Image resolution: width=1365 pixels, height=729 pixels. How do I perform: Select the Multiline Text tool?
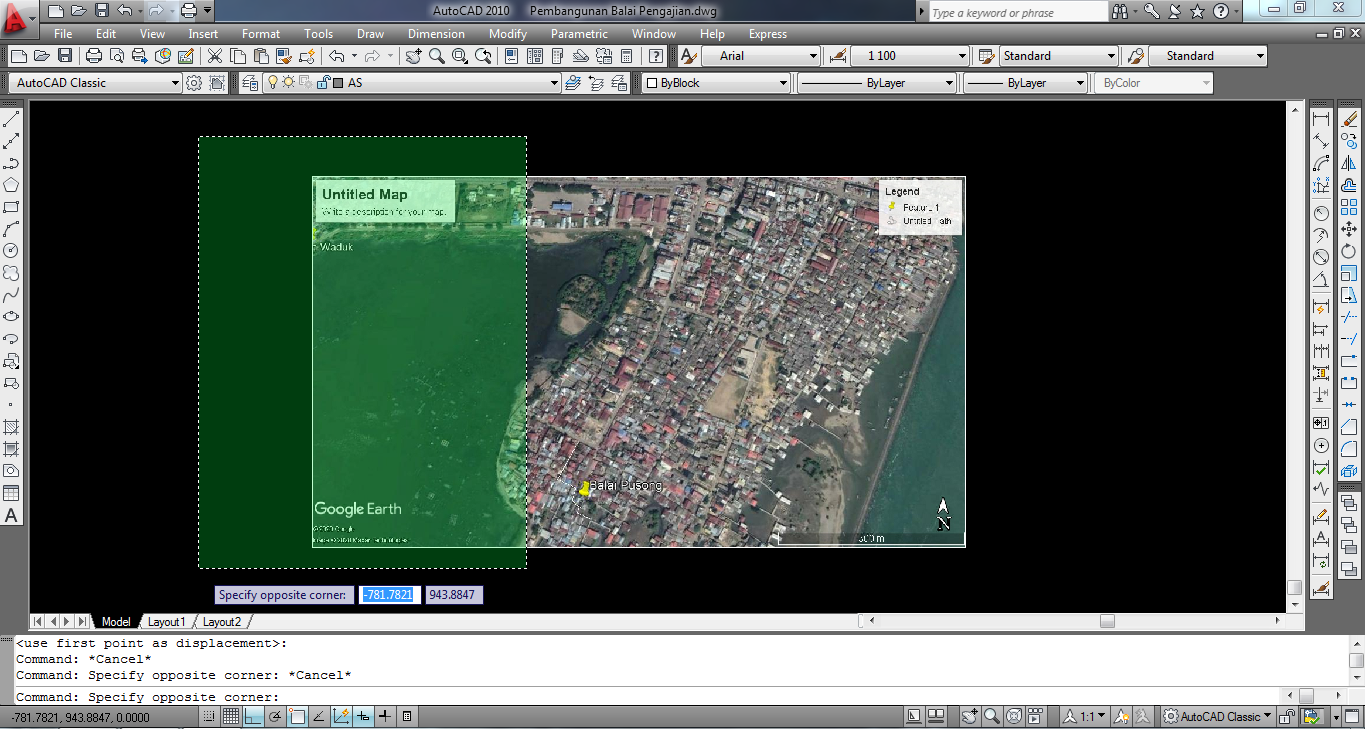click(12, 516)
